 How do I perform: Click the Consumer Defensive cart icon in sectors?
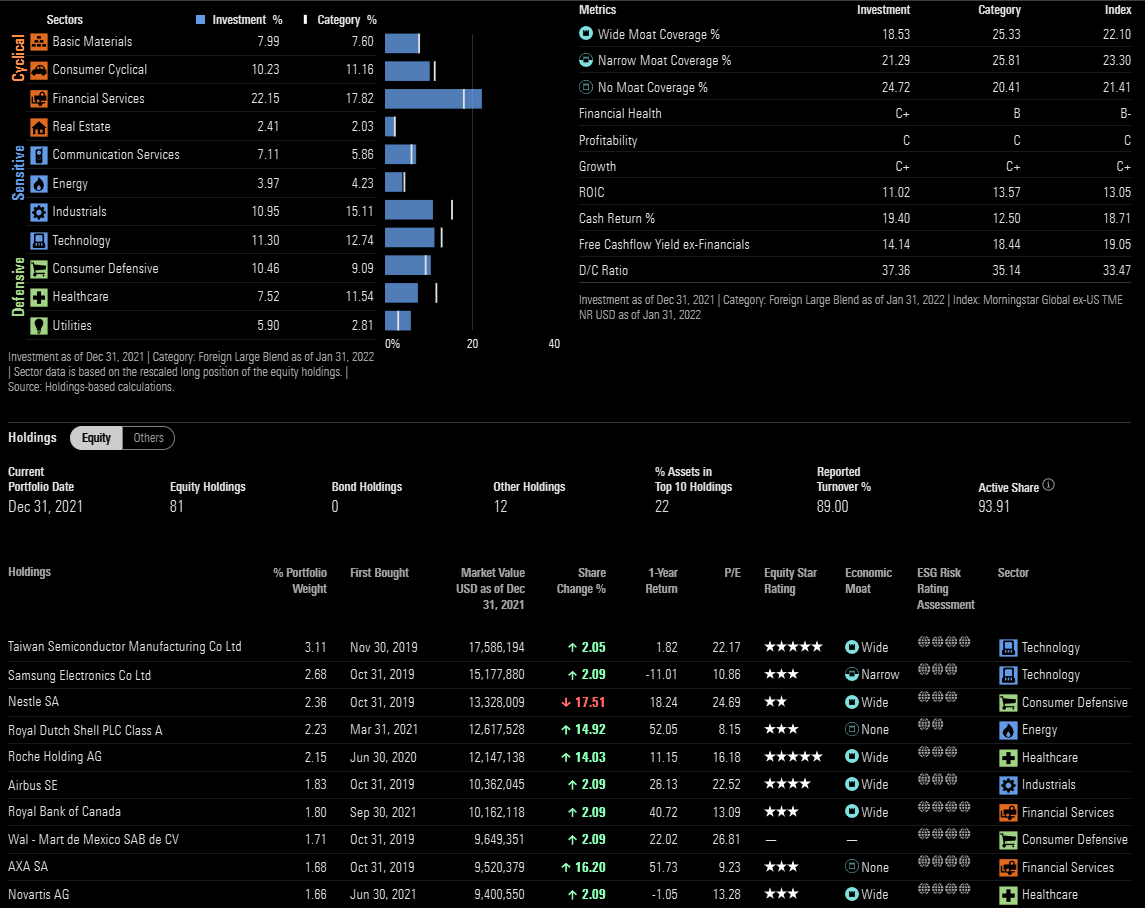[39, 269]
